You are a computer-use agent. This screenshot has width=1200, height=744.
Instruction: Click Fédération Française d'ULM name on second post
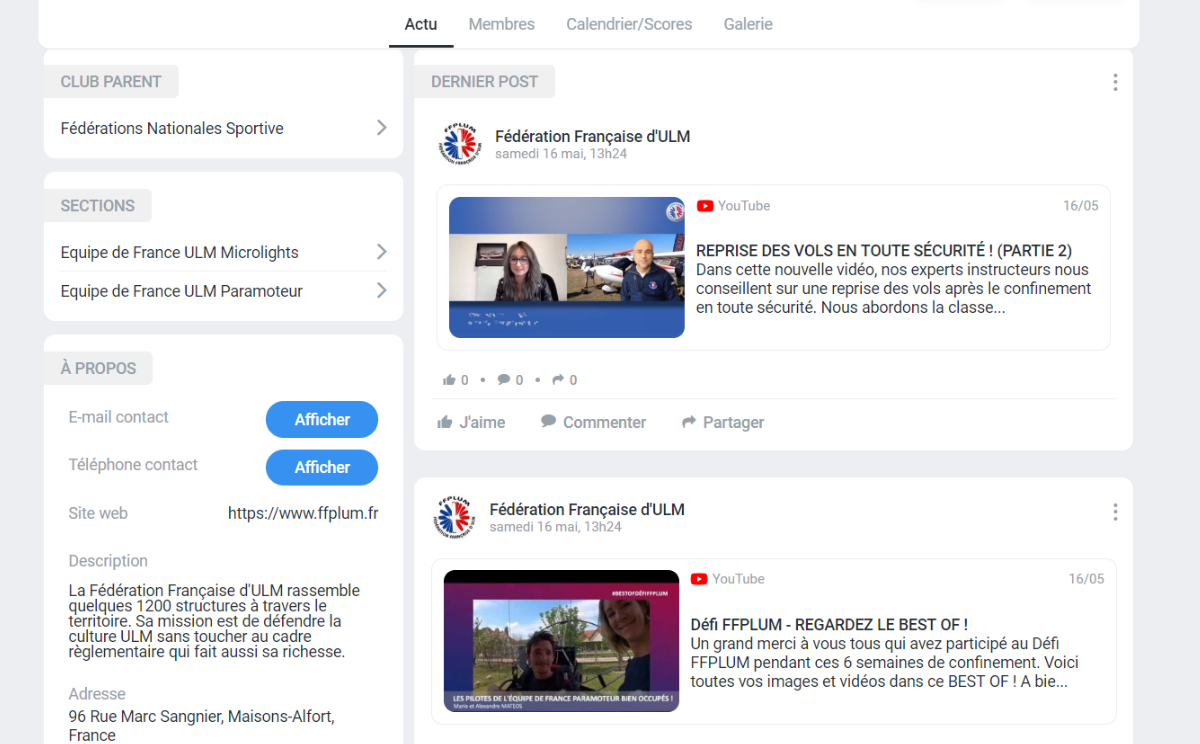tap(587, 509)
